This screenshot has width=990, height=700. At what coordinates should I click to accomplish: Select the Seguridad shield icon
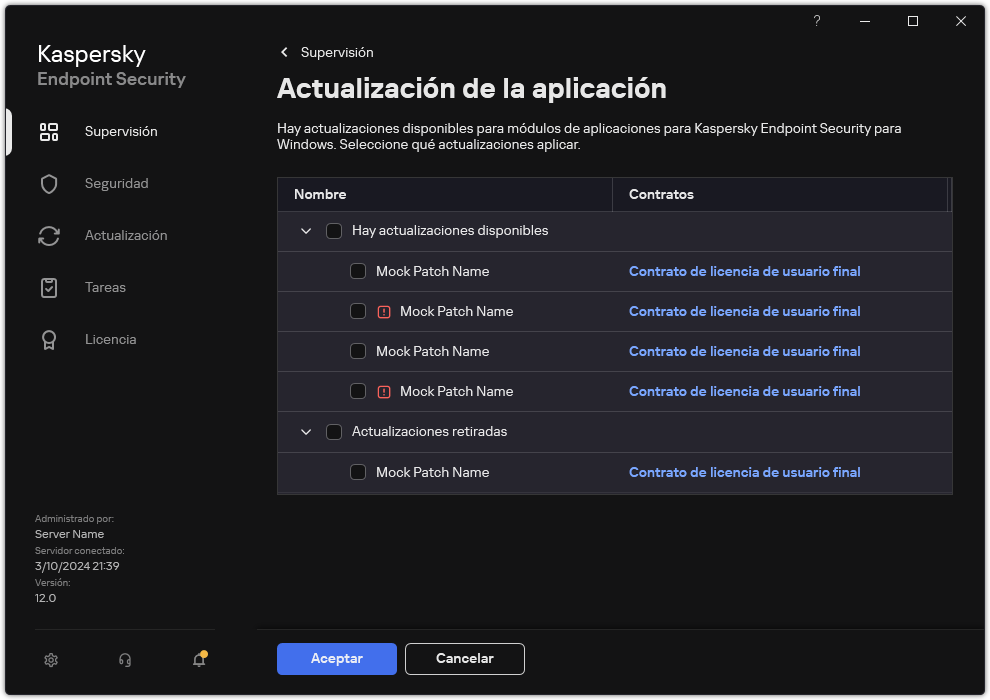[x=49, y=183]
